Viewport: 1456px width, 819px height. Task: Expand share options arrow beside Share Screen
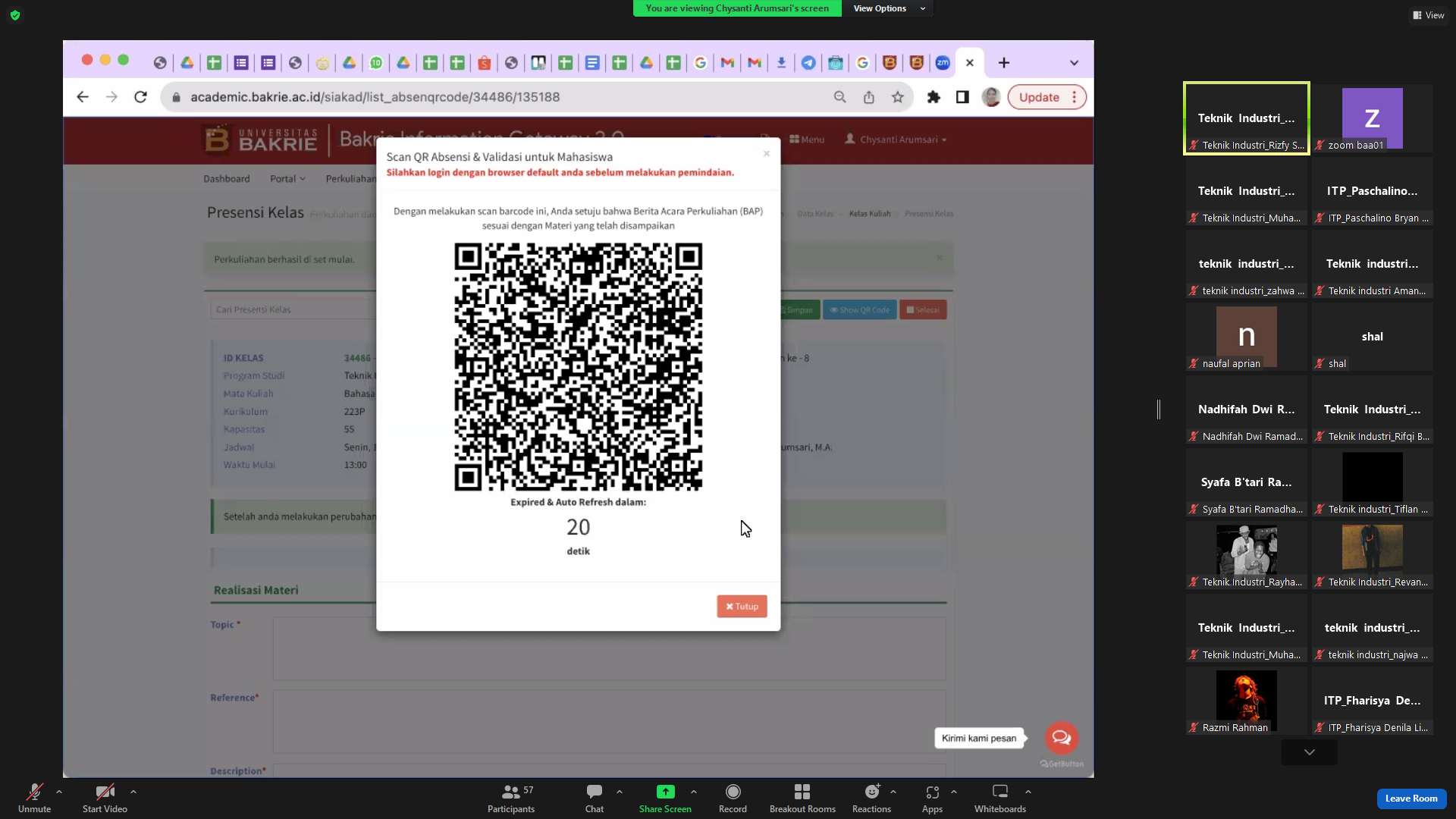point(694,792)
